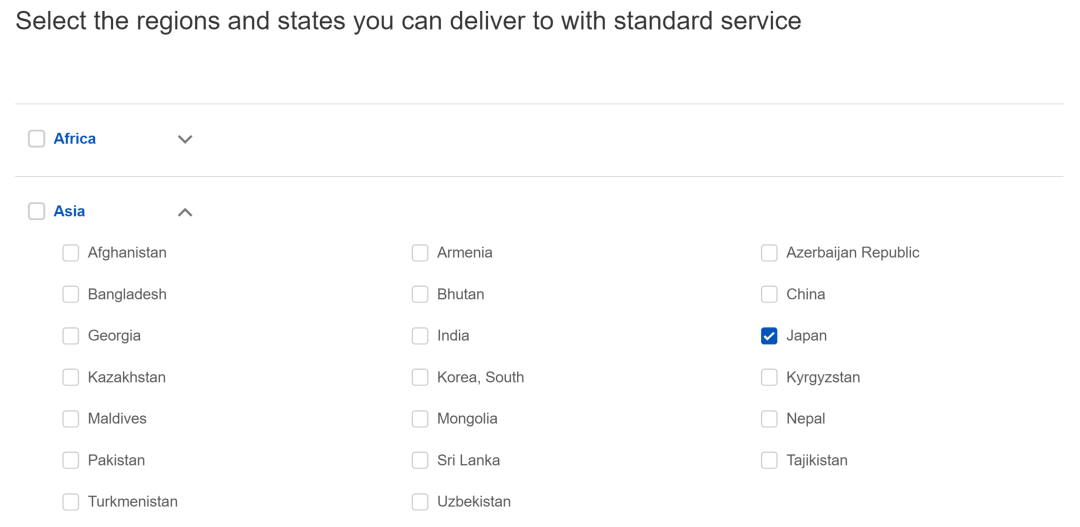Enable delivery to Nepal

(x=769, y=419)
